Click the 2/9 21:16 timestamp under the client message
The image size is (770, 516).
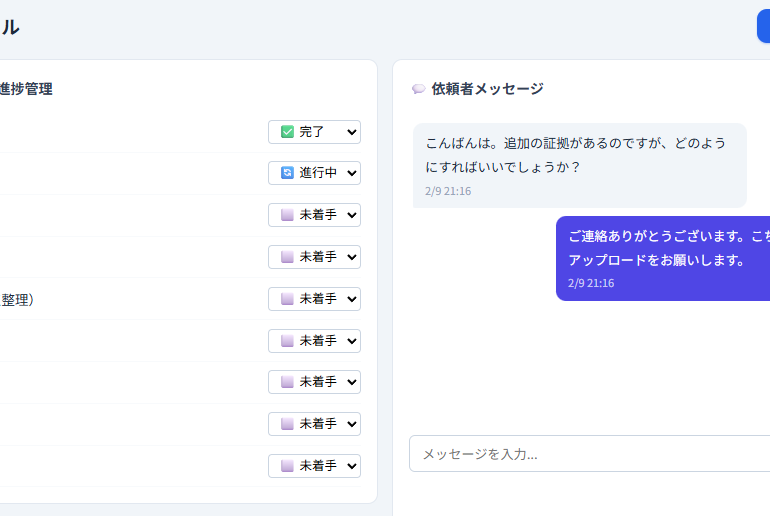pyautogui.click(x=448, y=191)
